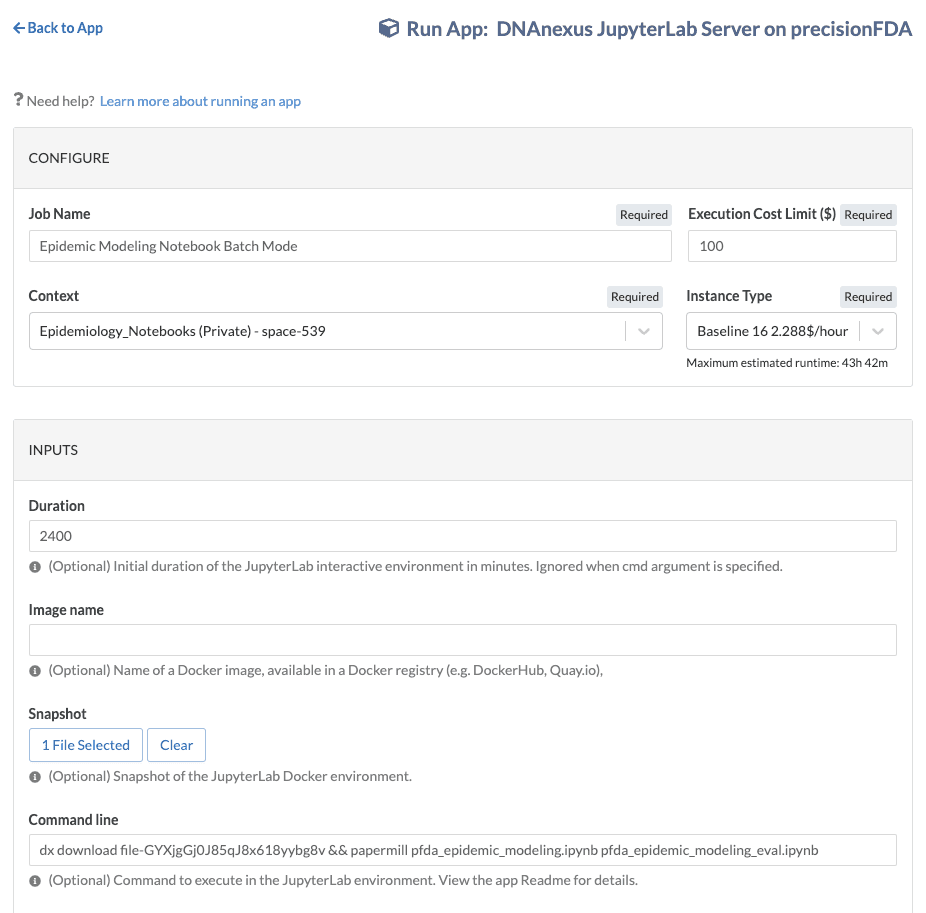Image resolution: width=926 pixels, height=913 pixels.
Task: Click the Run App page title
Action: coord(659,28)
